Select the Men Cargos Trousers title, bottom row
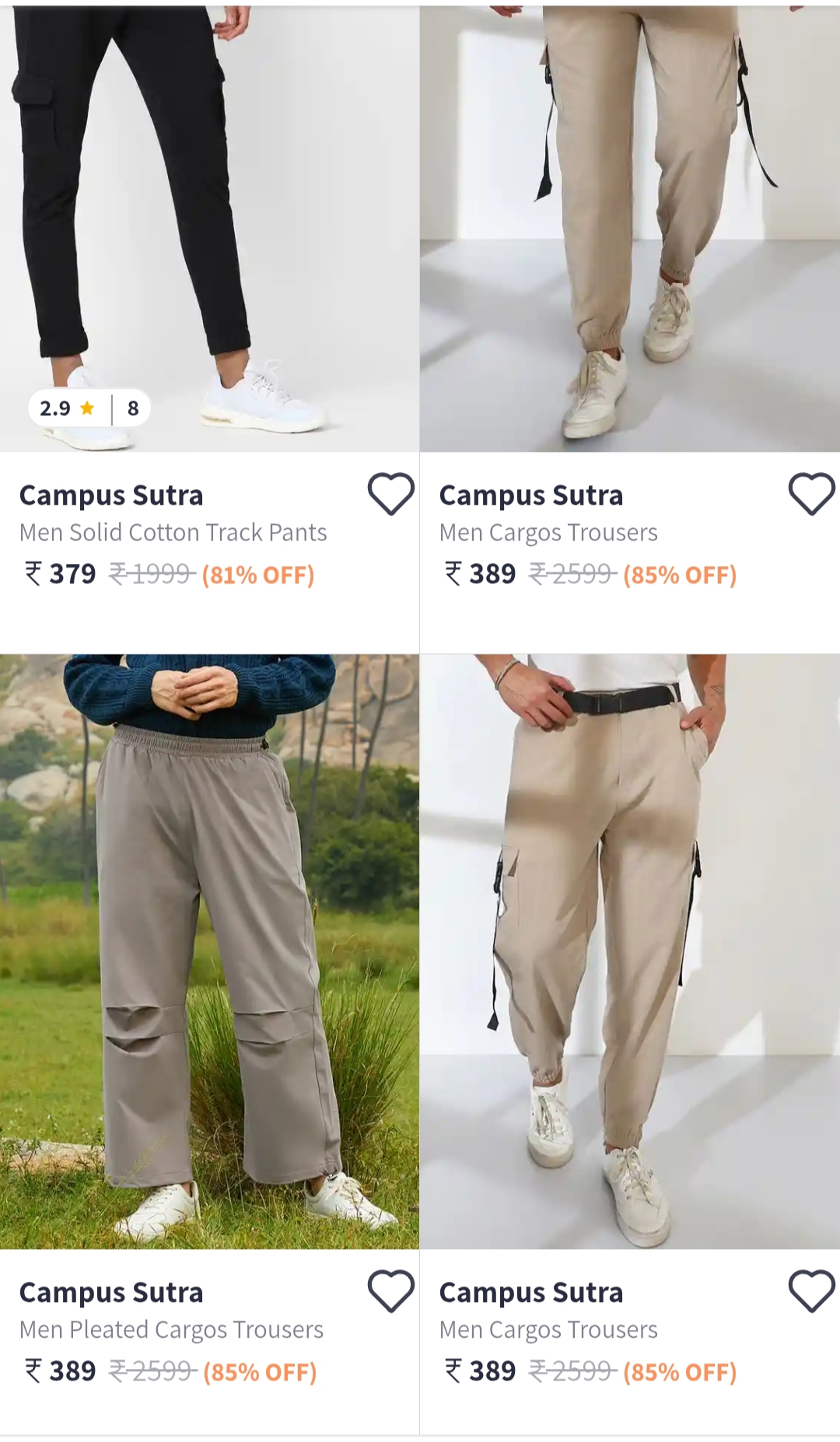The height and width of the screenshot is (1442, 840). pos(548,1330)
